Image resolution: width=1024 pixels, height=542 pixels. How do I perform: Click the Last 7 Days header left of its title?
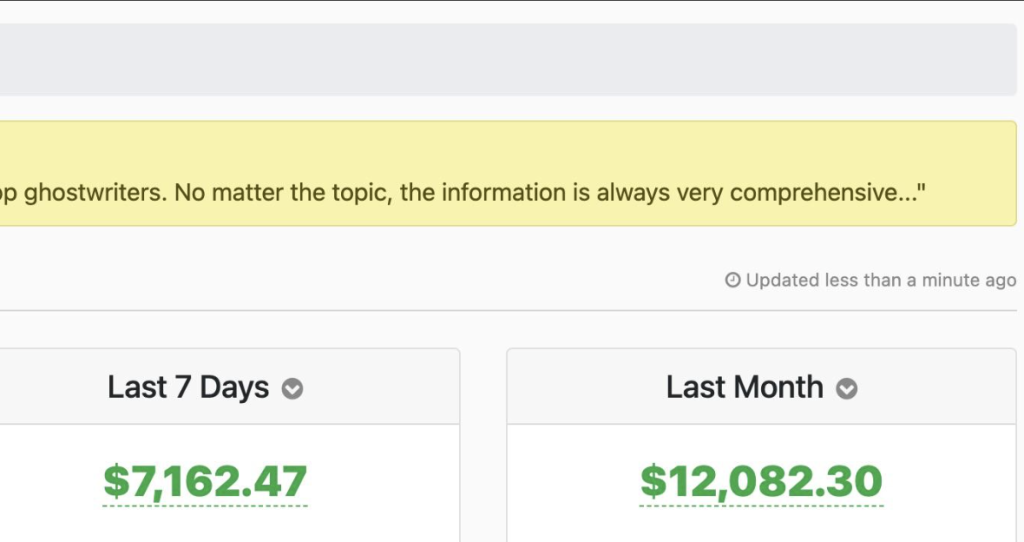click(x=50, y=388)
